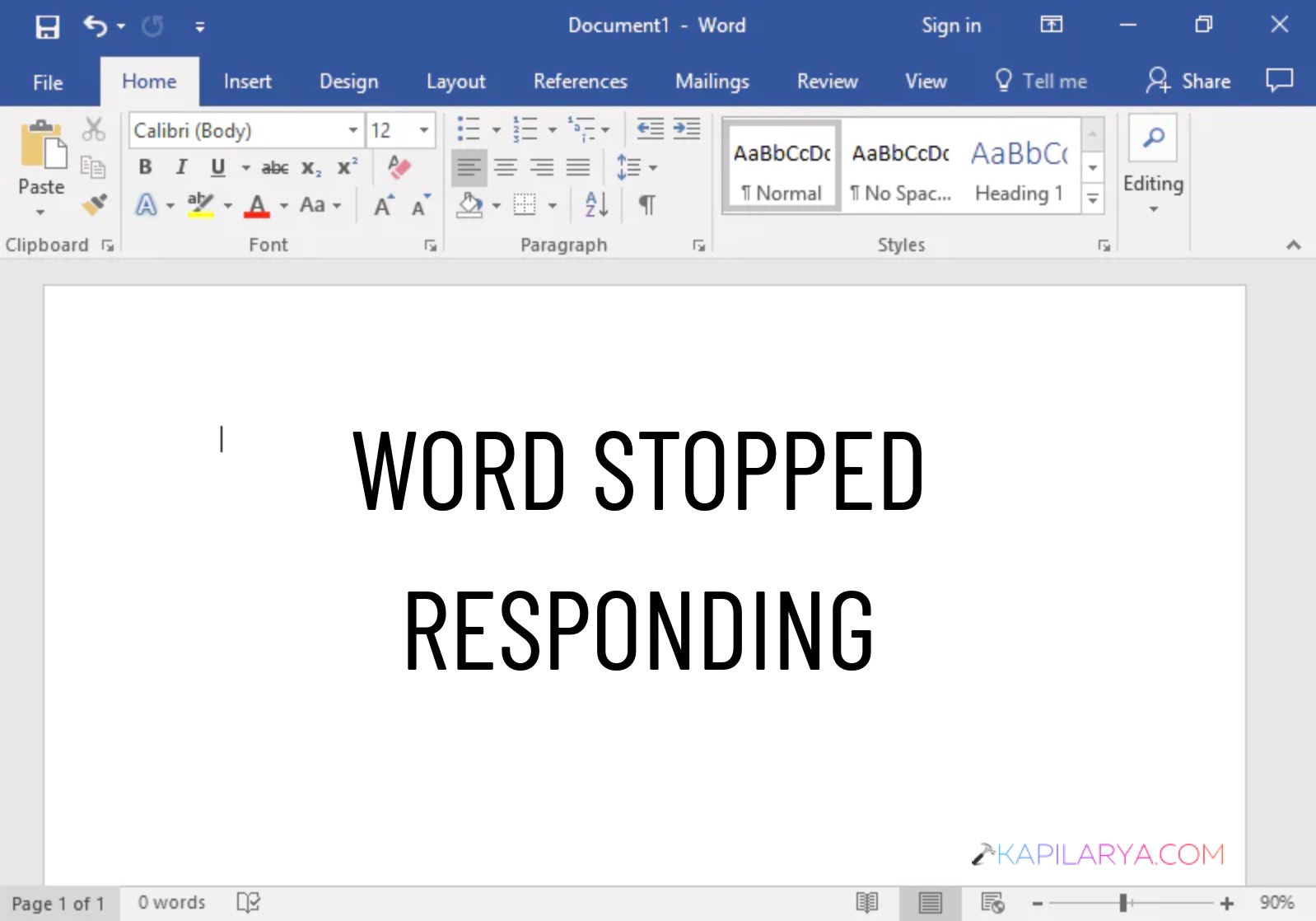Open the undo history dropdown arrow

click(121, 26)
